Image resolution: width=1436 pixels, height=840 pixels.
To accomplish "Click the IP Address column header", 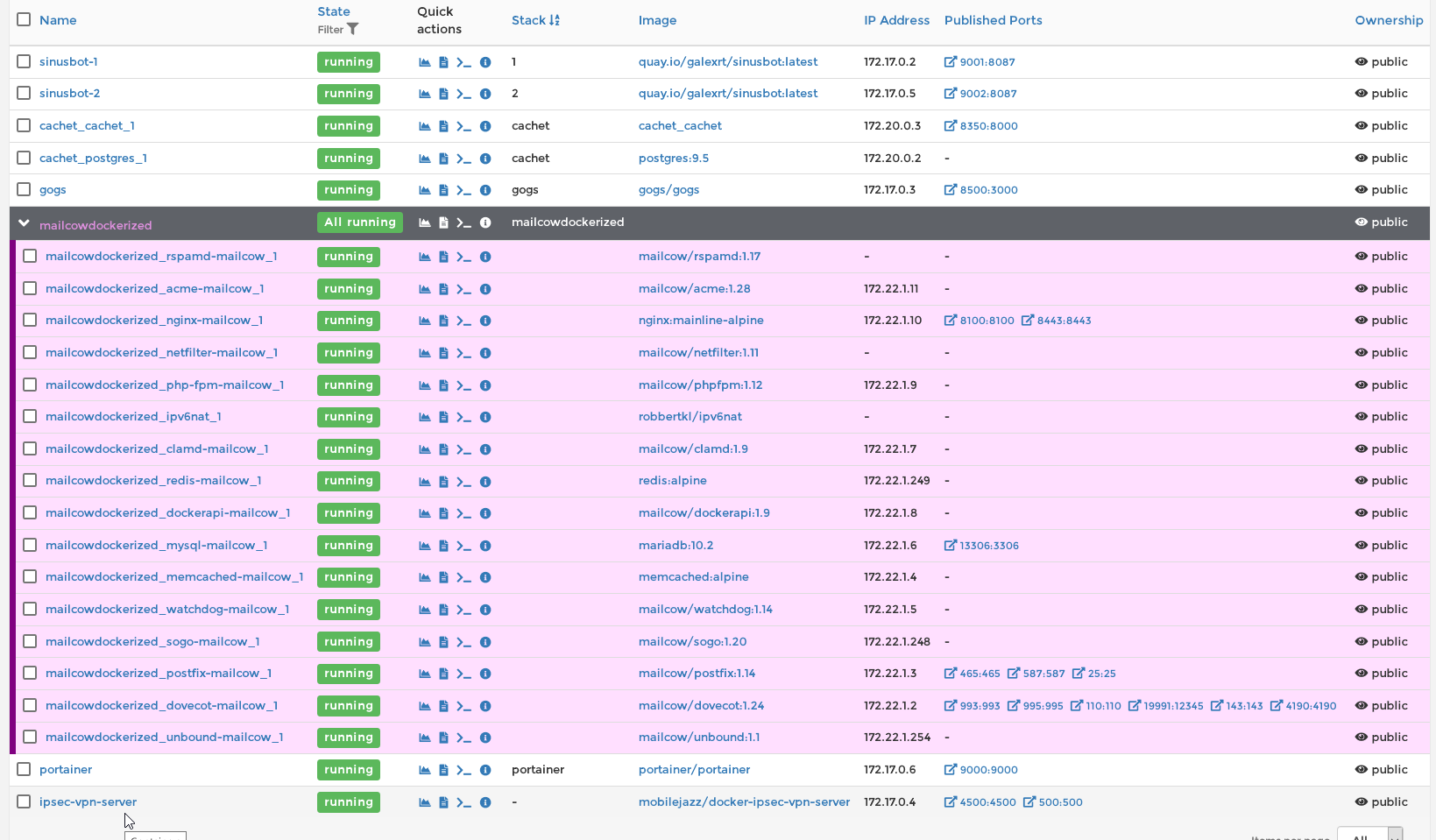I will (896, 19).
